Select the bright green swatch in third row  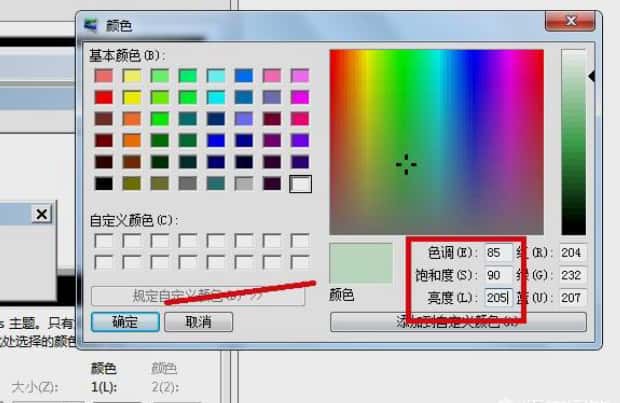(x=160, y=119)
